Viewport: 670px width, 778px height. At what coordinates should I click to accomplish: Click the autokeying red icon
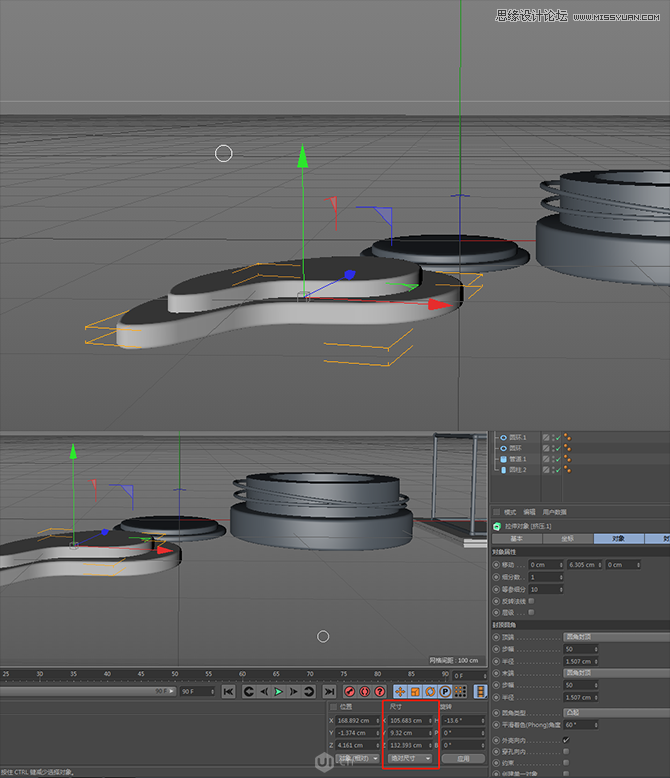364,691
